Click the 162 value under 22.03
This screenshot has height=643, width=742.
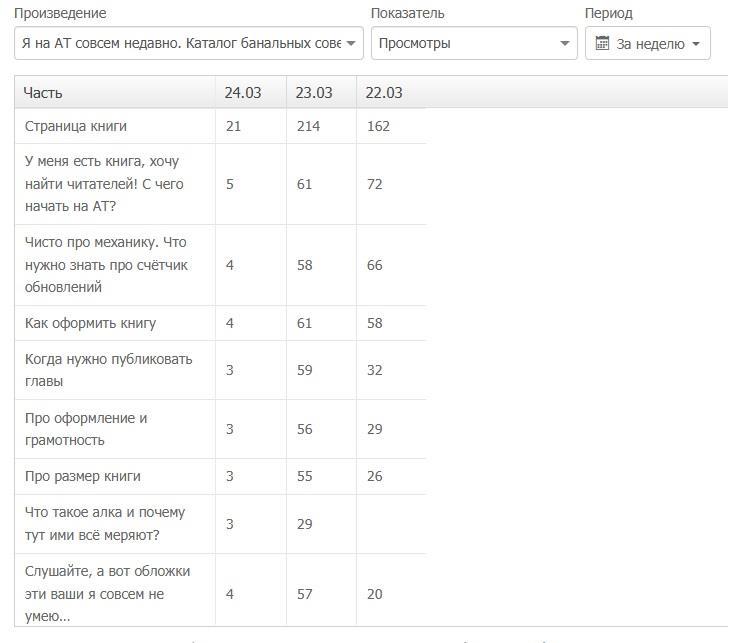pos(378,126)
